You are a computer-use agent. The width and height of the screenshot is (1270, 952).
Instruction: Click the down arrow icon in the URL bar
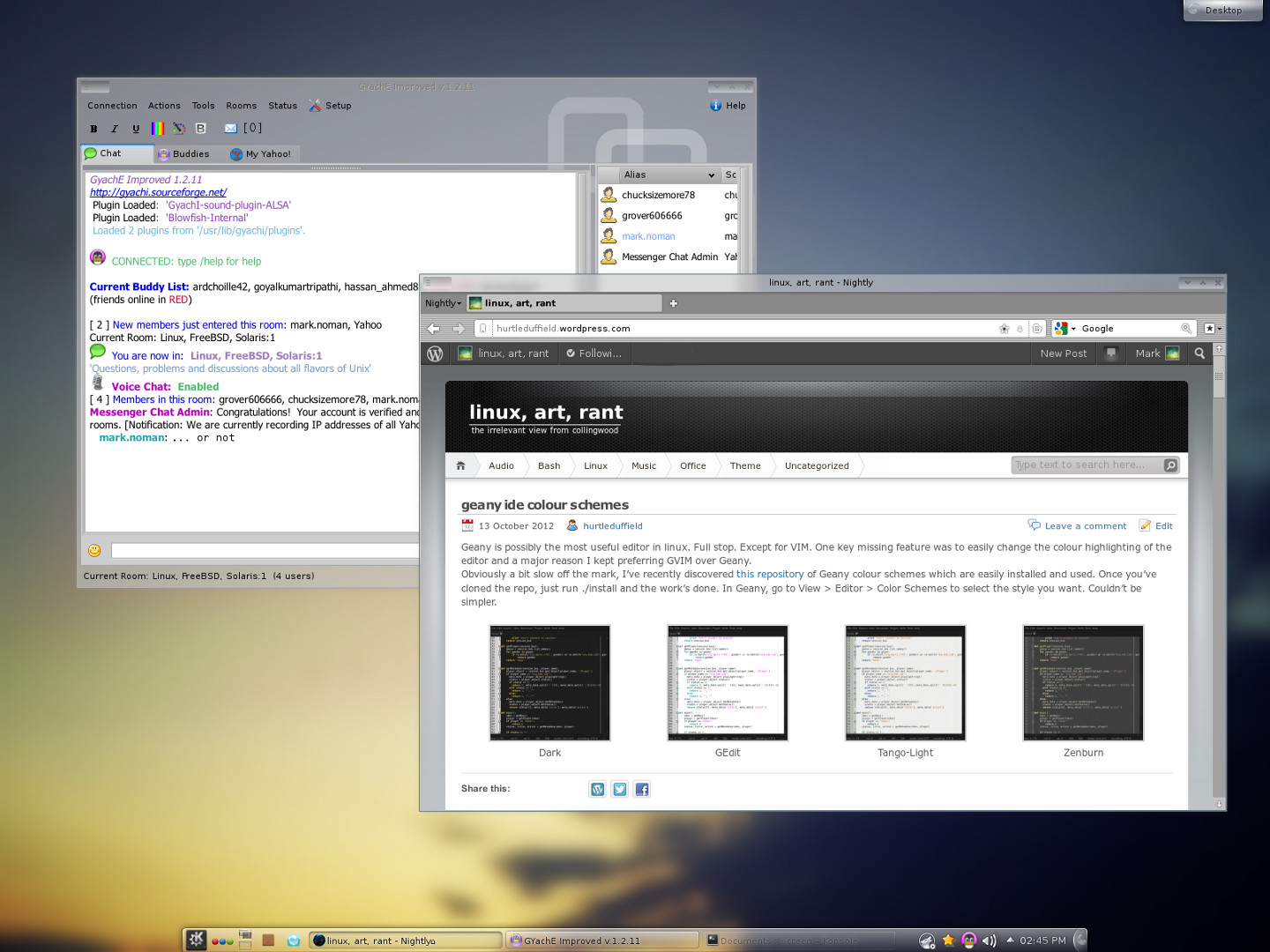[x=1020, y=329]
